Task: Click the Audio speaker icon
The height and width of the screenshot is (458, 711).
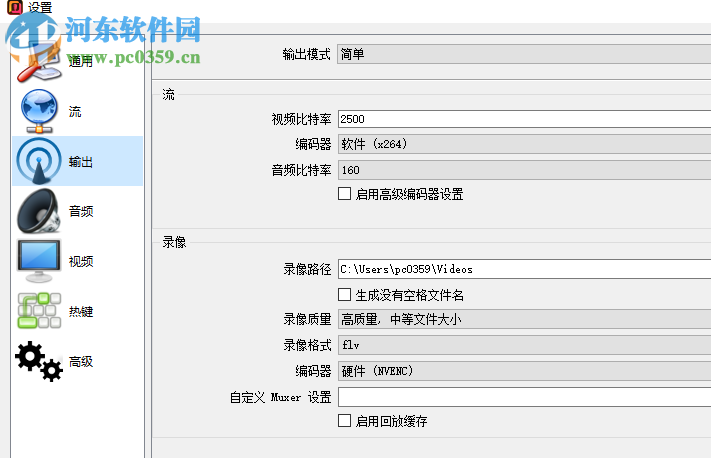Action: tap(39, 211)
